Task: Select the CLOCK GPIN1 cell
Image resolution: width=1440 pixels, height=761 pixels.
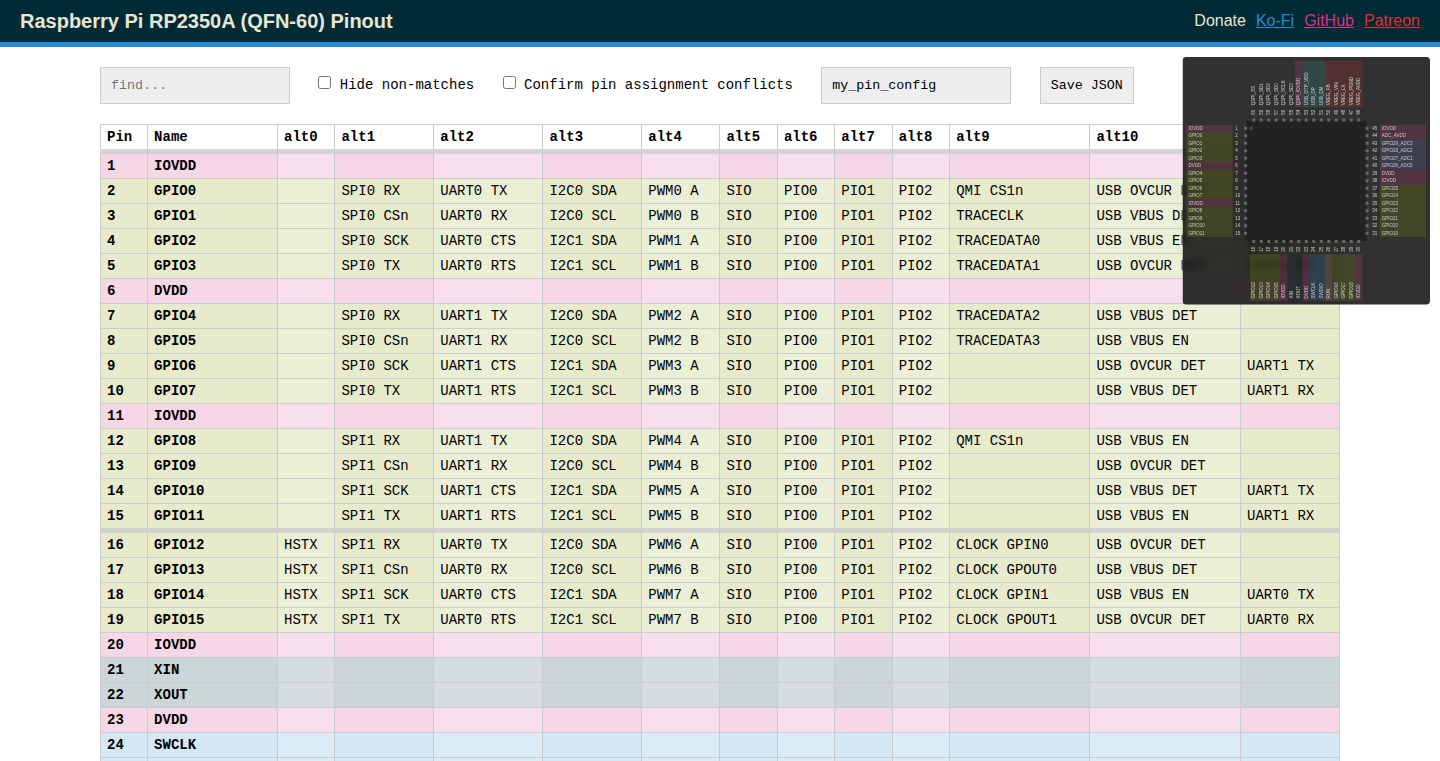Action: tap(1020, 595)
